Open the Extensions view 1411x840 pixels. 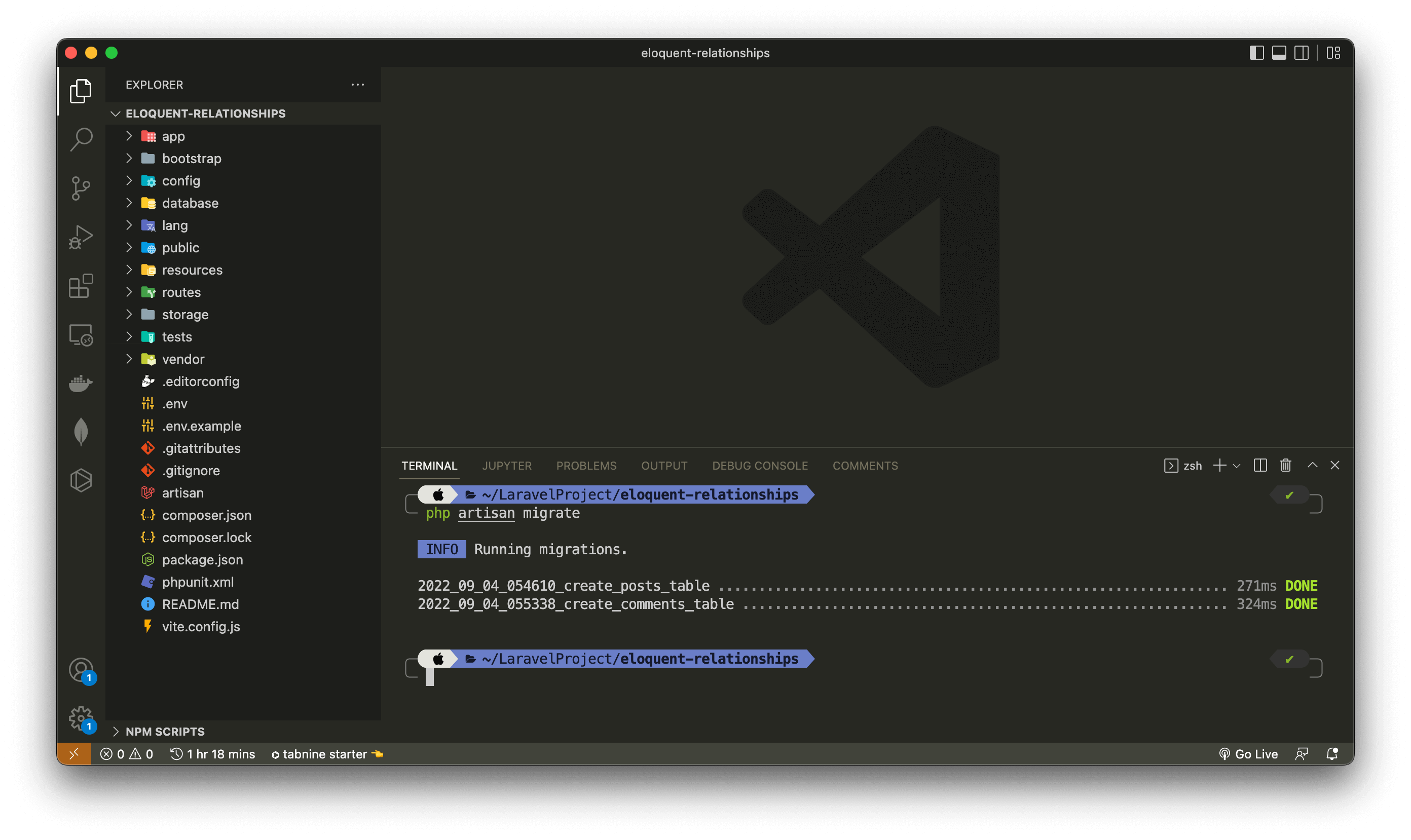tap(81, 286)
